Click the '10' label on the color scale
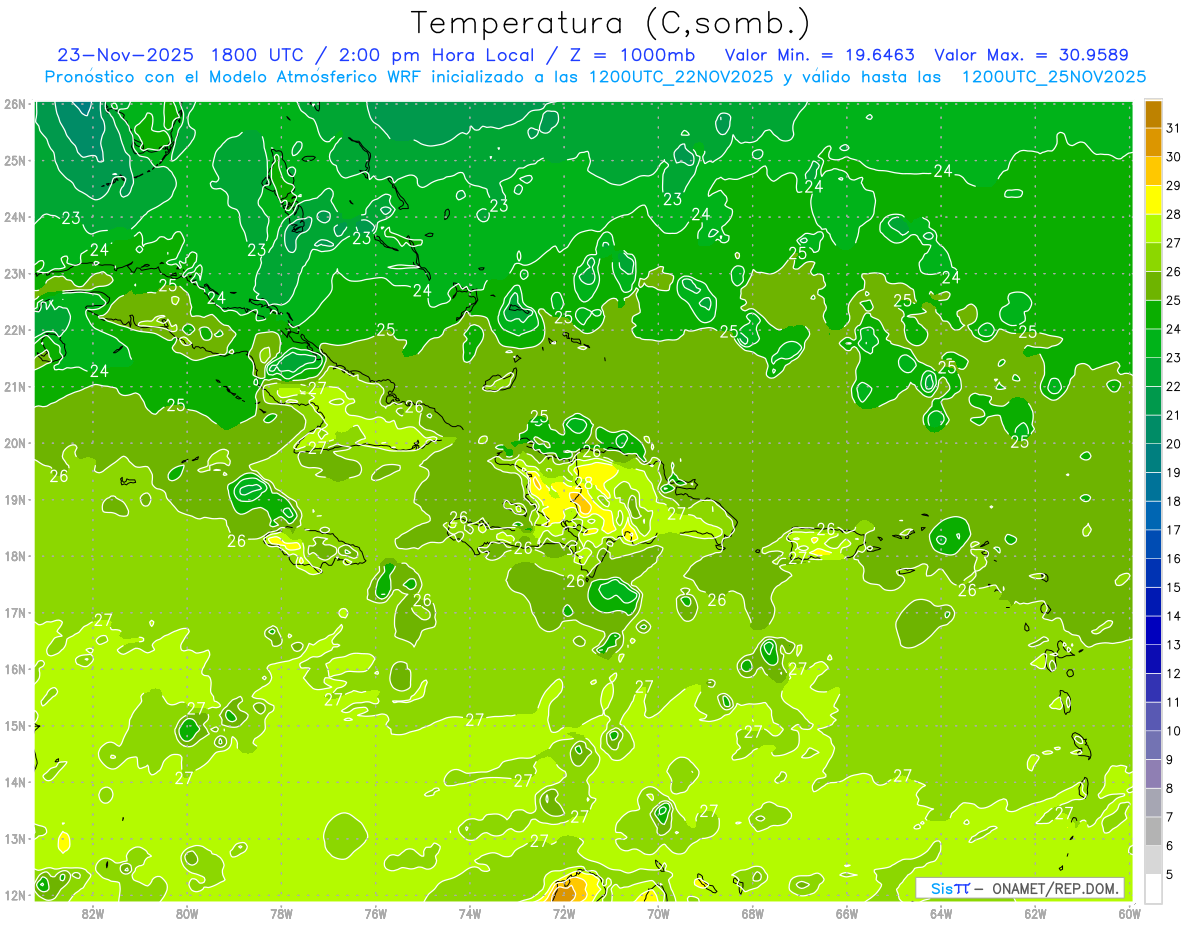The image size is (1200, 927). pos(1174,731)
